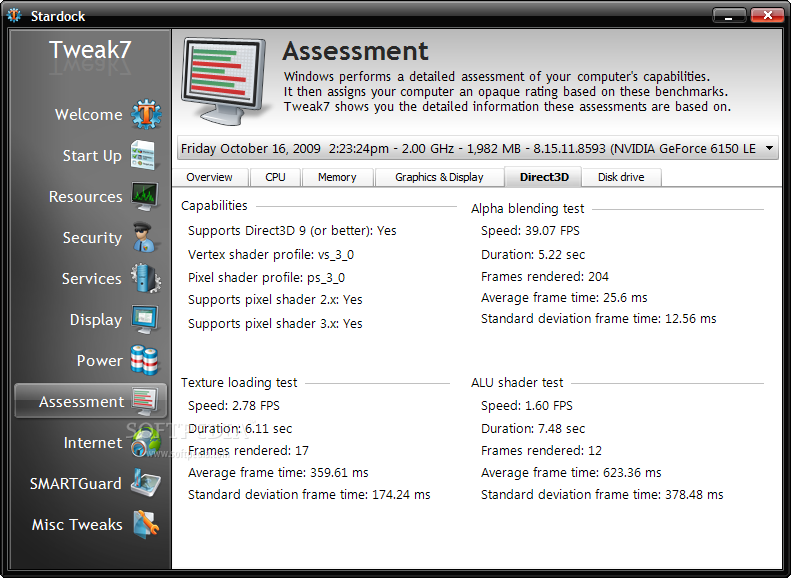791x578 pixels.
Task: Click 'Average frame time: 623.36 ms'
Action: pos(571,473)
